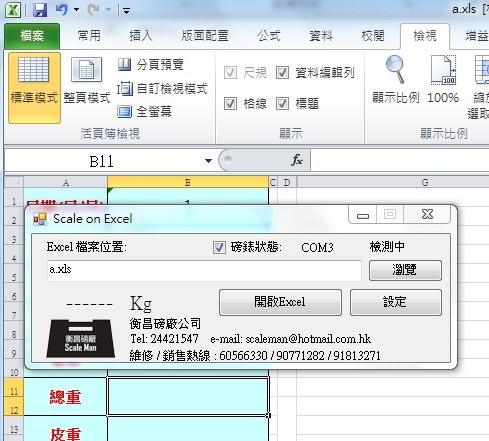
Task: Click the 瀏覽 browse button
Action: click(x=405, y=270)
